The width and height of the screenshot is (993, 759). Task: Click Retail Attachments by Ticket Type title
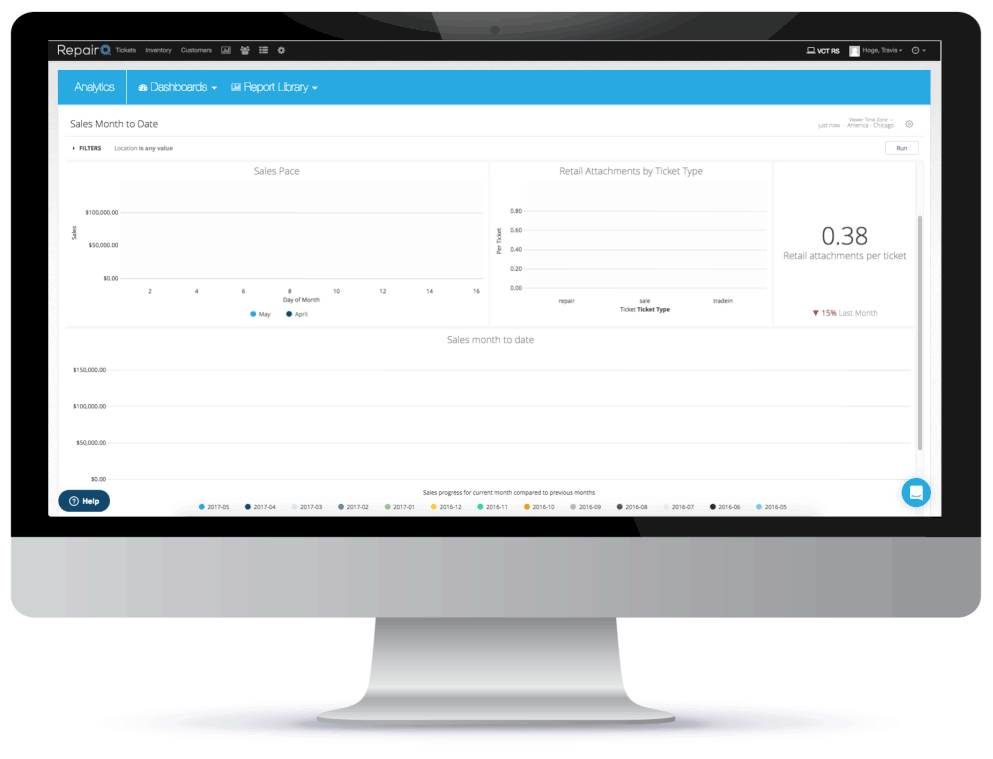631,171
